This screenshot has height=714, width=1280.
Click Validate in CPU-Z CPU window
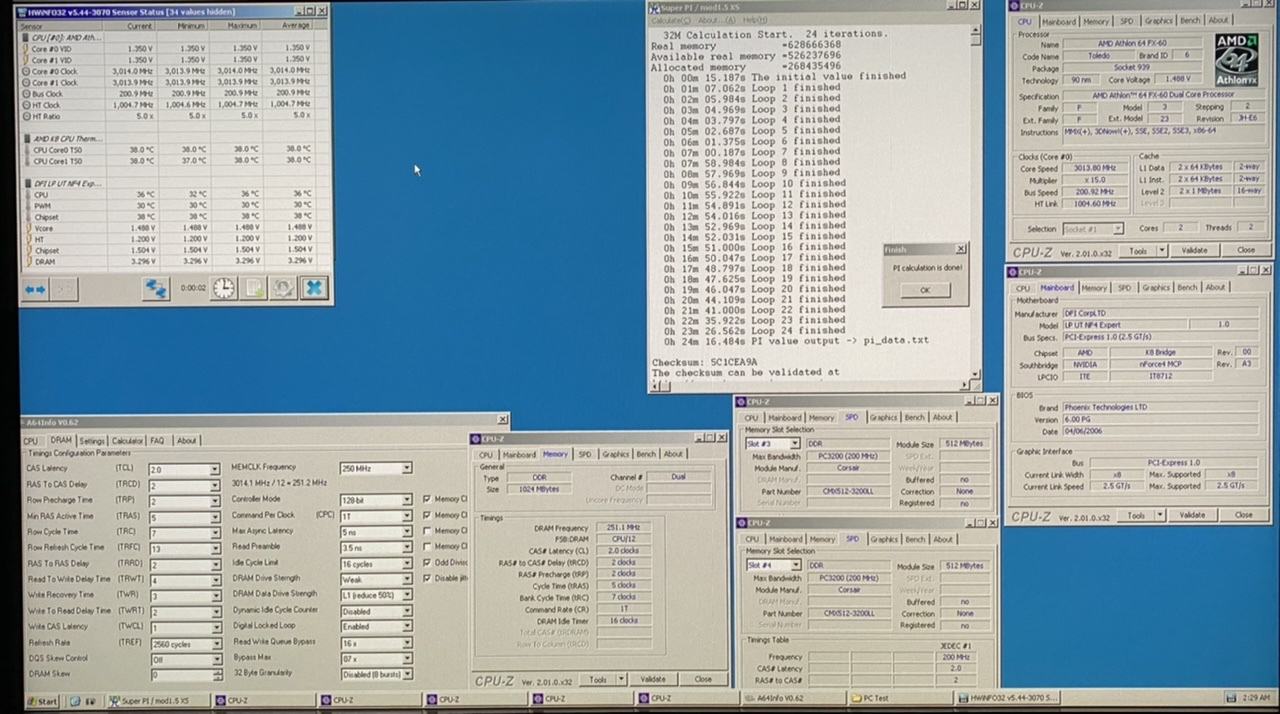click(1194, 251)
